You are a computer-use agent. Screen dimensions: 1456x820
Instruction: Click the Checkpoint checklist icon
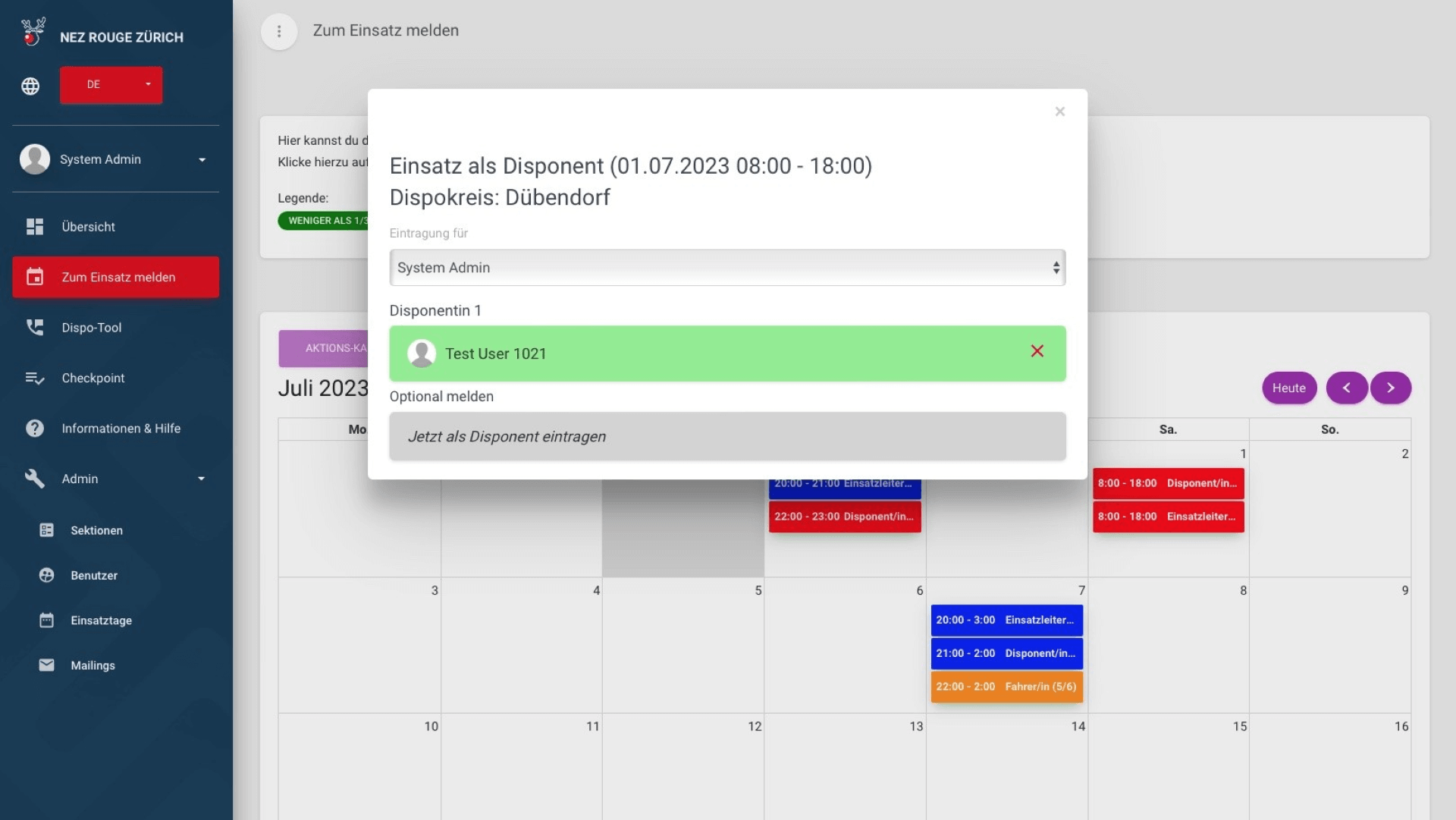[35, 378]
